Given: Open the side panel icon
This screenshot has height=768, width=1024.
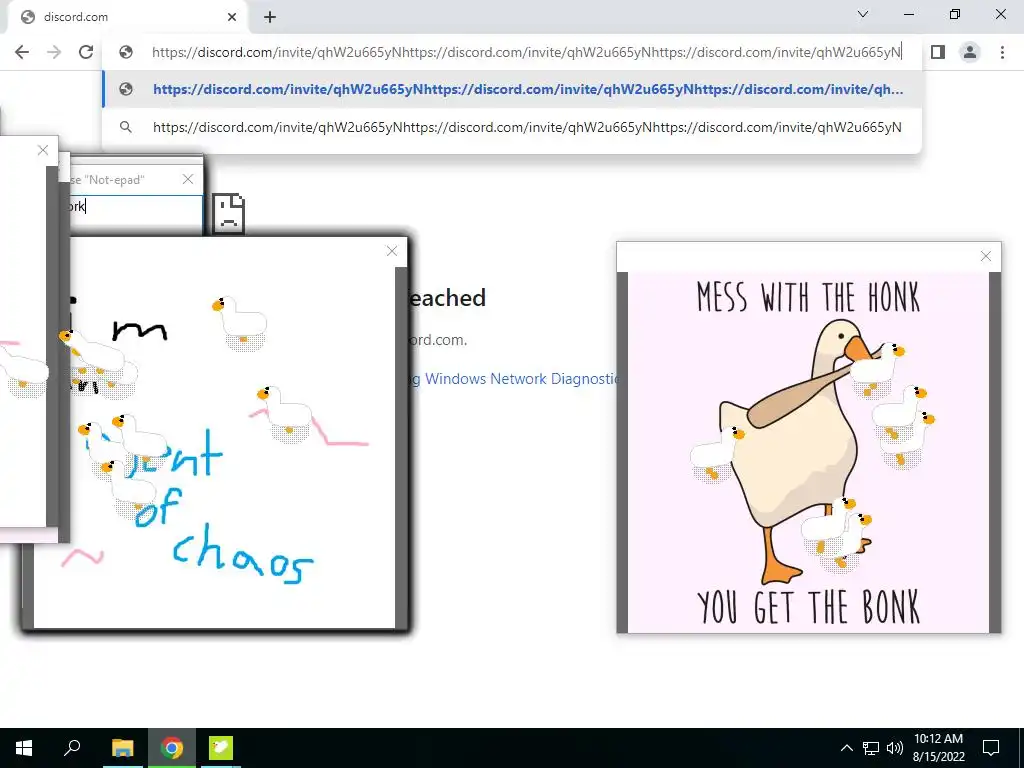Looking at the screenshot, I should click(938, 52).
